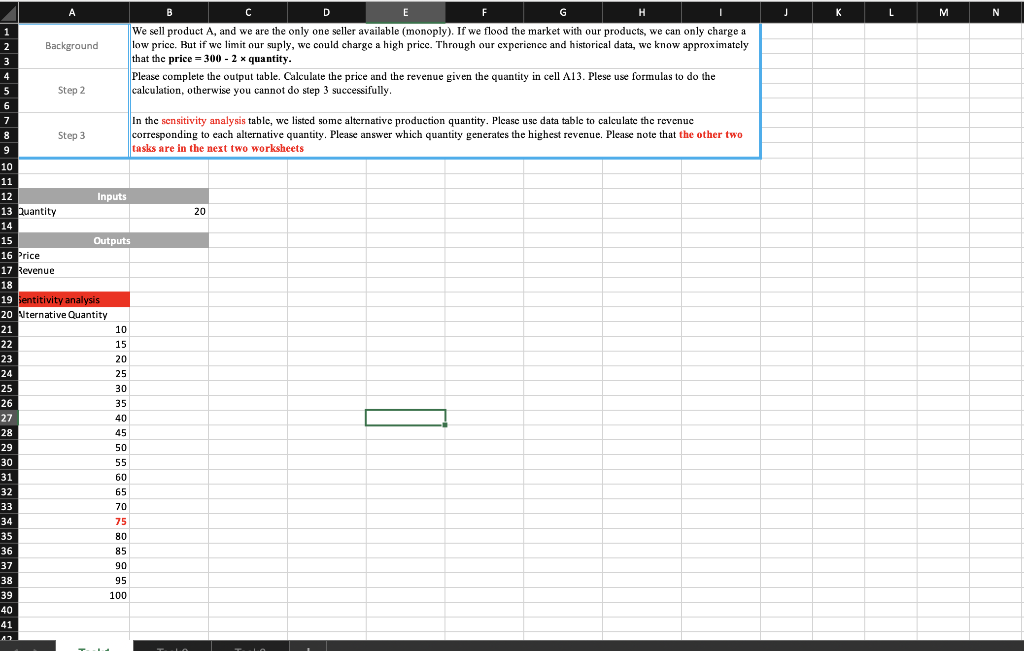Screen dimensions: 1024x651
Task: Select column E header
Action: pyautogui.click(x=405, y=11)
